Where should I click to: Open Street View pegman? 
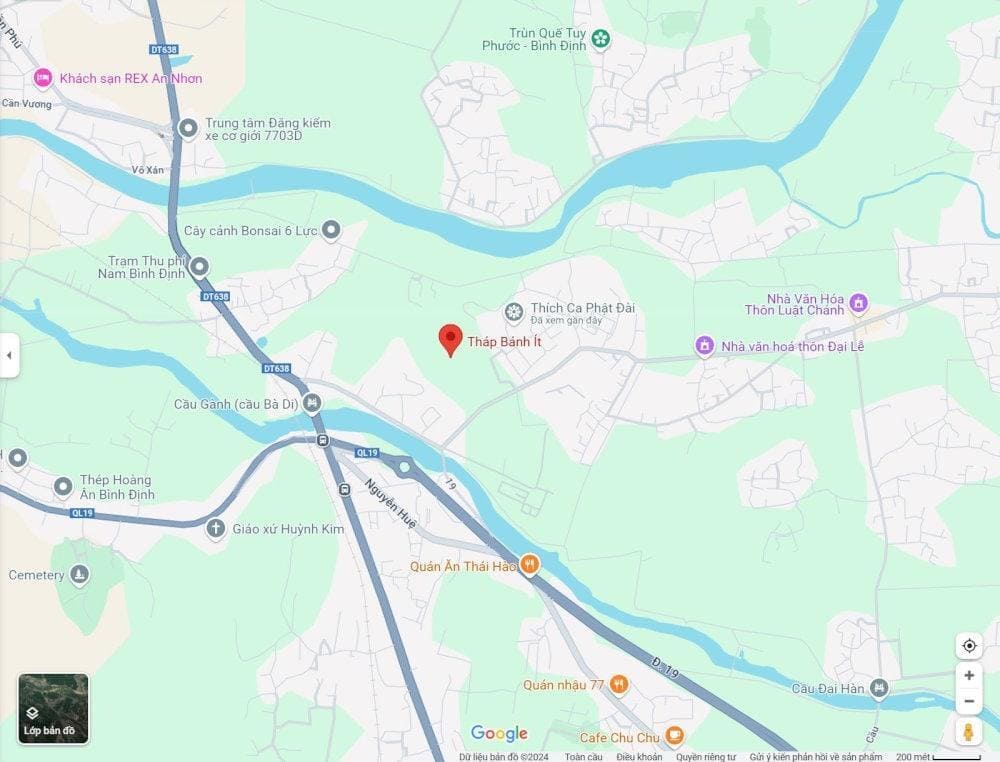[969, 731]
